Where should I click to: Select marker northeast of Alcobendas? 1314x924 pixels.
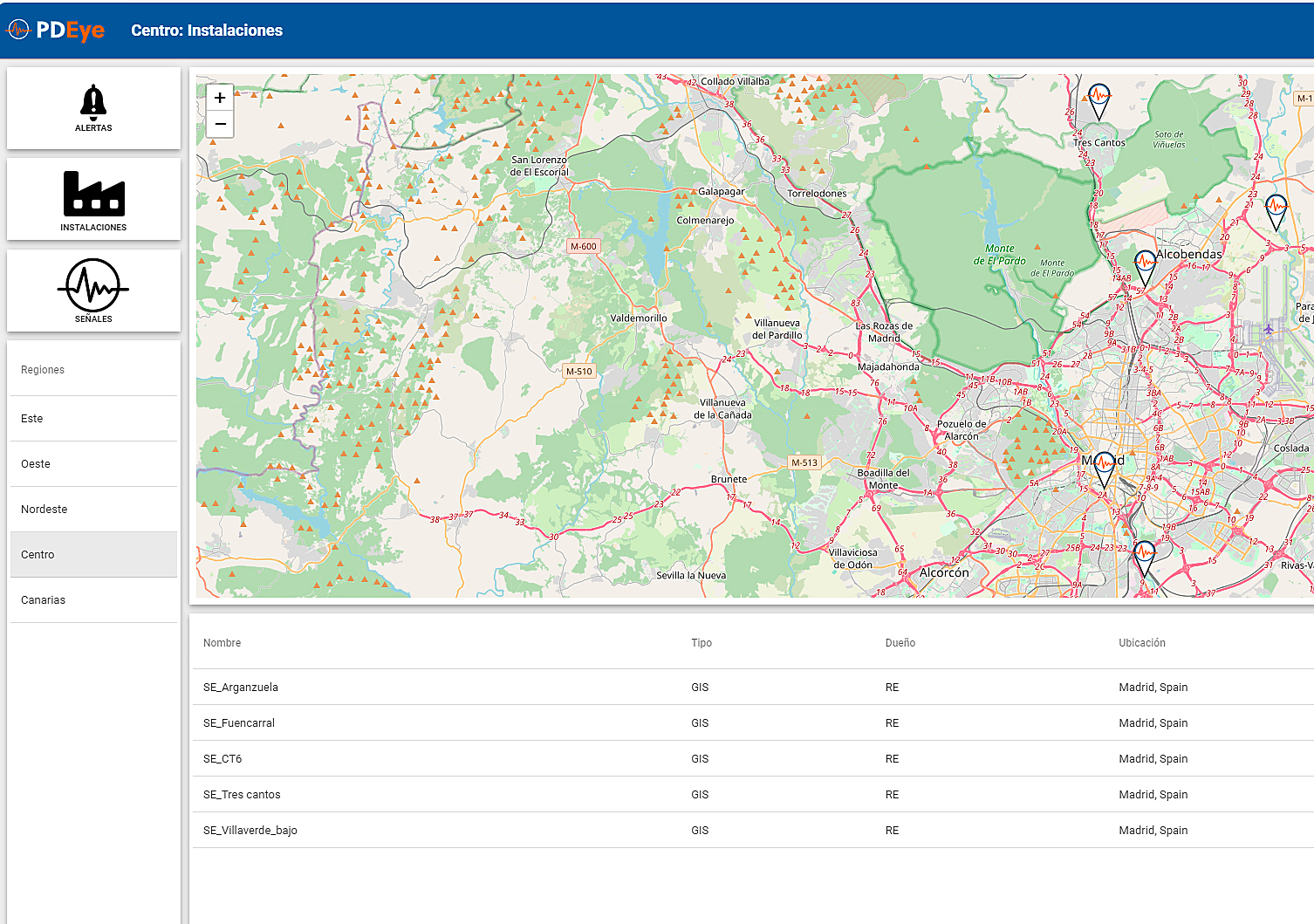pyautogui.click(x=1276, y=213)
